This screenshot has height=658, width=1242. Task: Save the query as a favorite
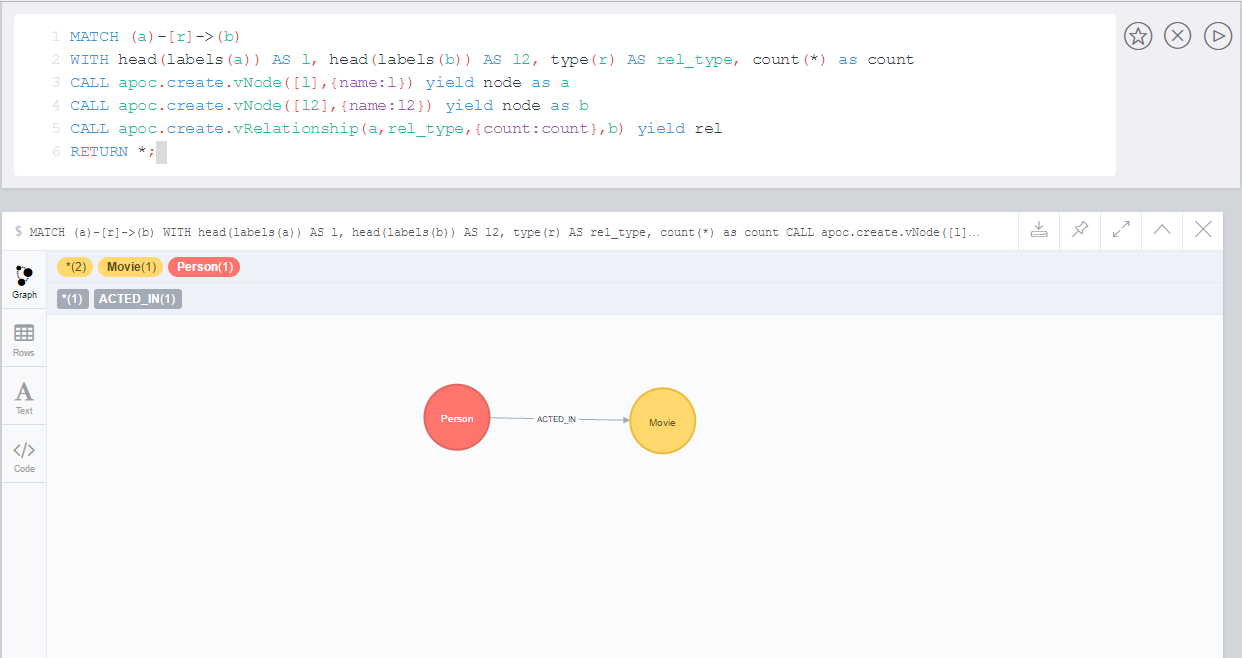click(1137, 35)
